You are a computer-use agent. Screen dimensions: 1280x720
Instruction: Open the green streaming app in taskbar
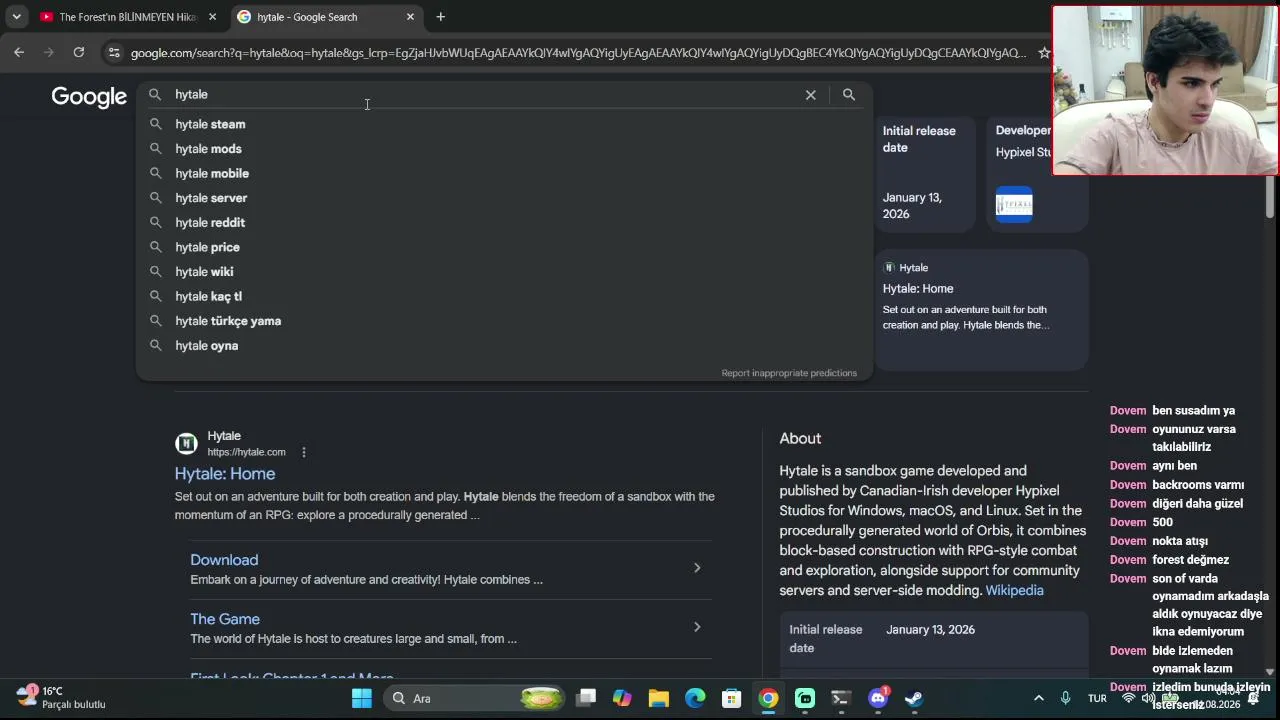(805, 698)
